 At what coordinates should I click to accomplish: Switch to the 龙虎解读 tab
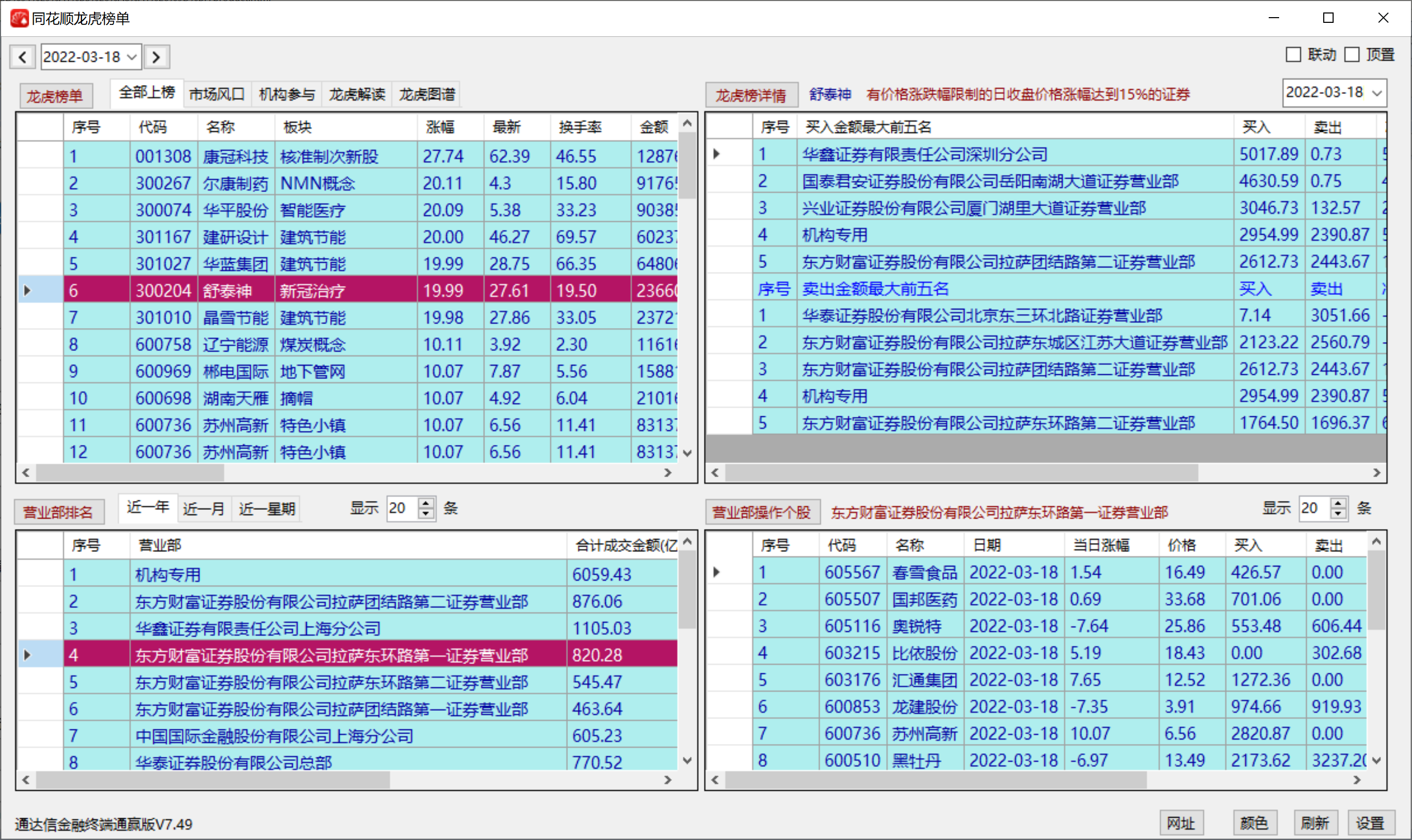[357, 94]
